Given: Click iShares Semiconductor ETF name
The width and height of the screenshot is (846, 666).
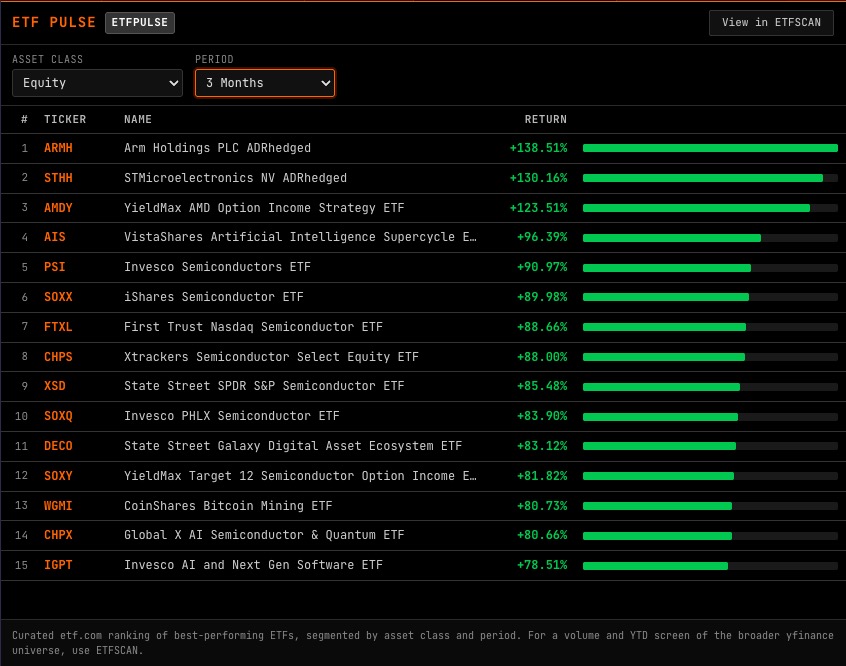Looking at the screenshot, I should 214,297.
